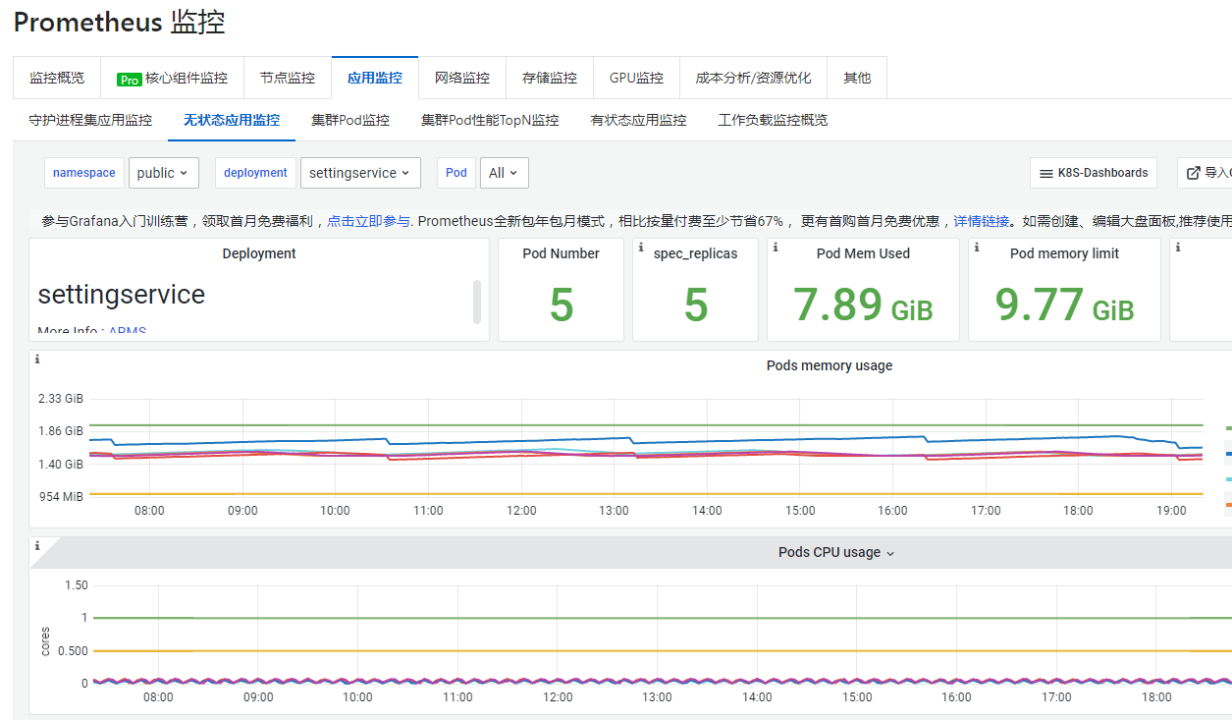This screenshot has width=1232, height=720.
Task: Click the green Pro badge on core components tab
Action: click(x=129, y=79)
